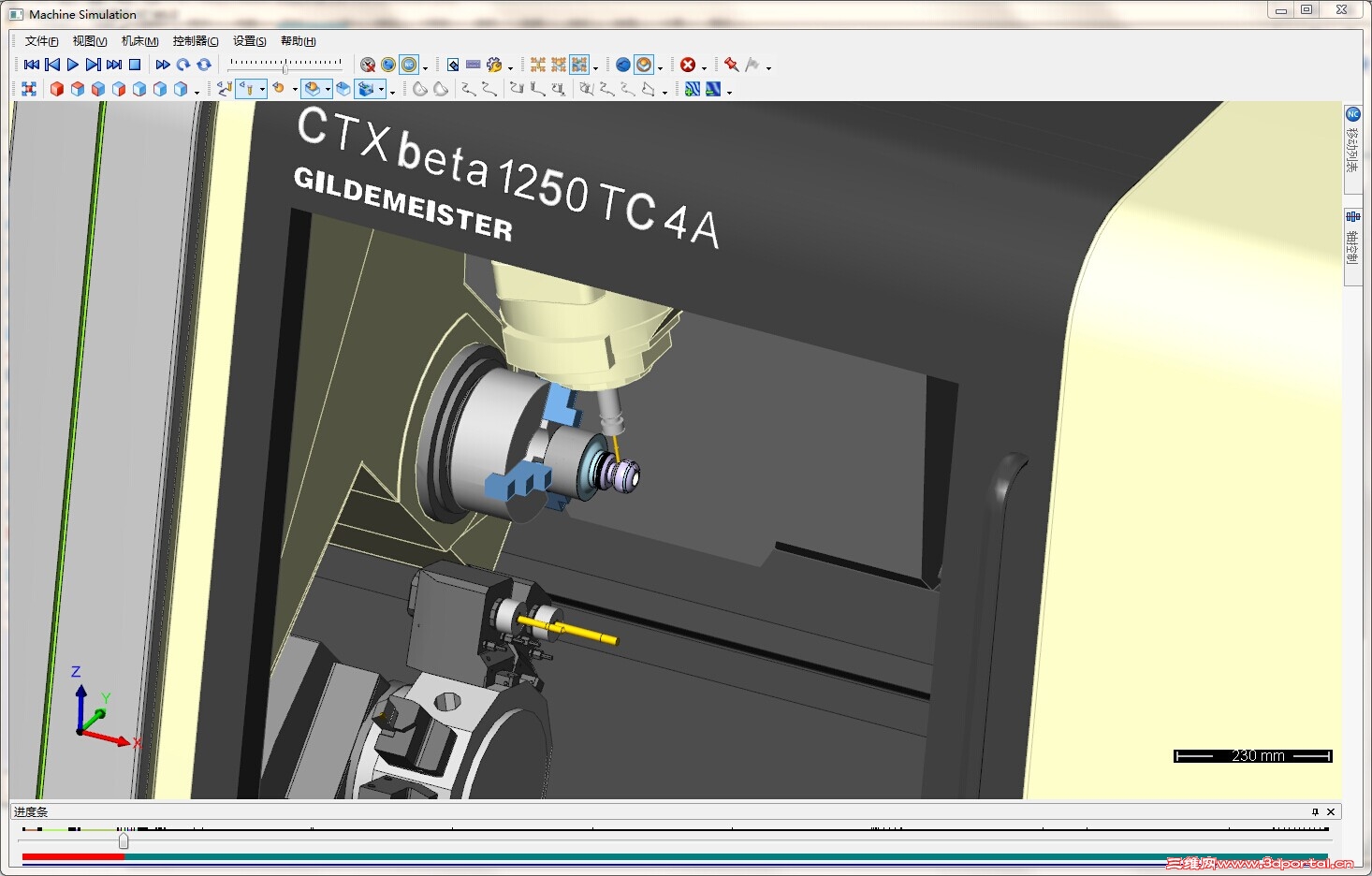Open dropdown next to the NC icon
This screenshot has height=876, width=1372.
[425, 66]
